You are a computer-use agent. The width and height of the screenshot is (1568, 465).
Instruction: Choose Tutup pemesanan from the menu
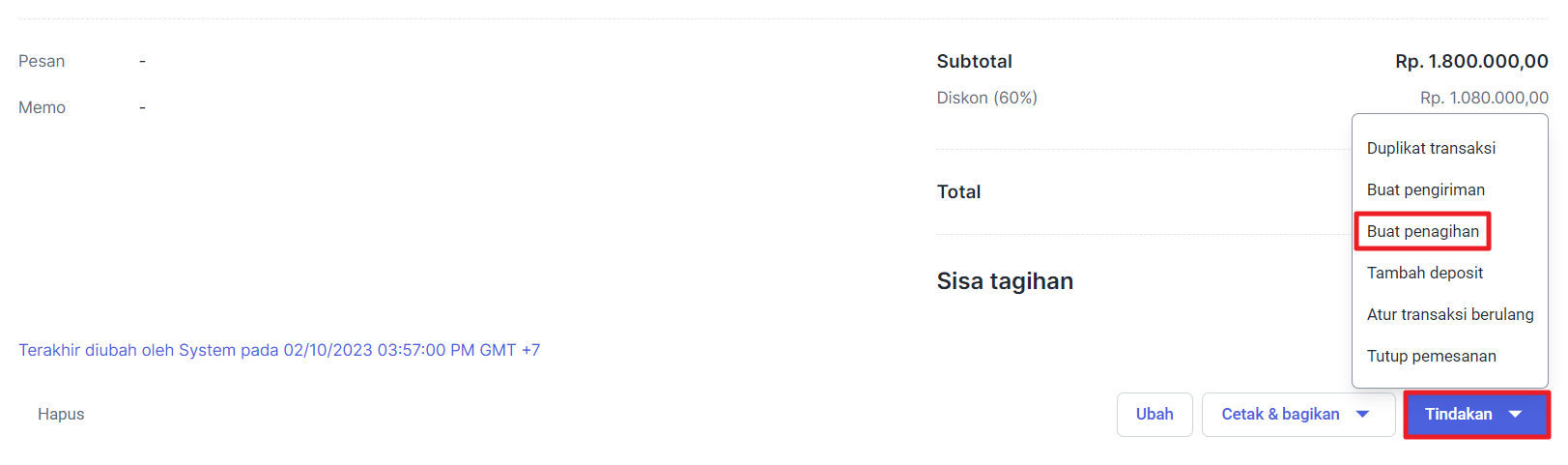click(1431, 356)
